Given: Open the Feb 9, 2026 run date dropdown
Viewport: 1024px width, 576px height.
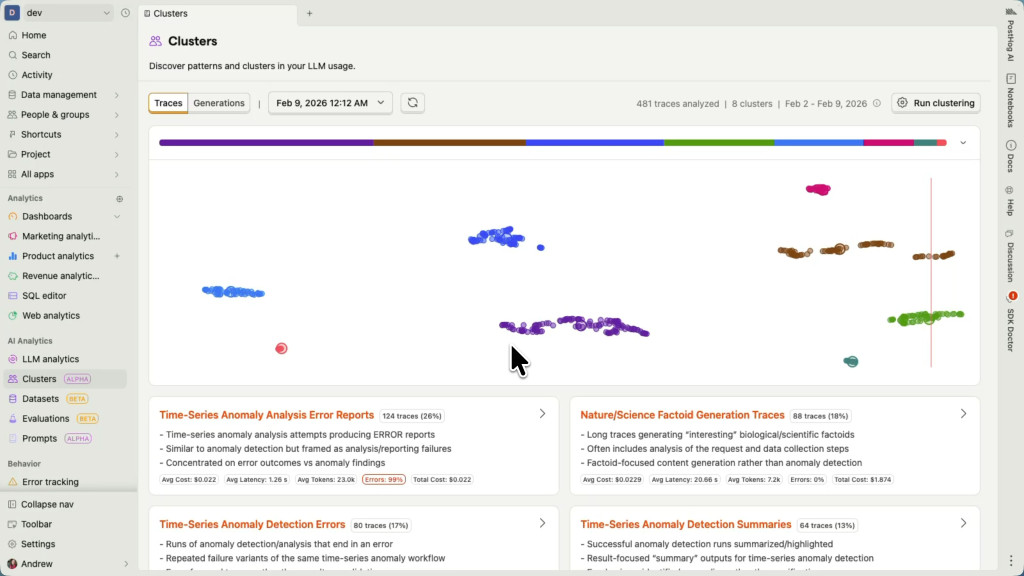Looking at the screenshot, I should click(x=330, y=103).
